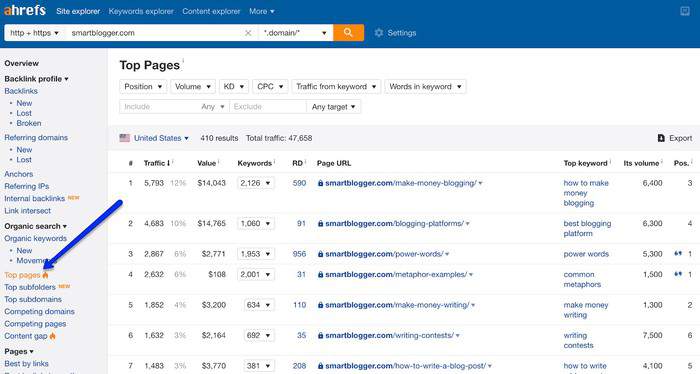700x374 pixels.
Task: Click into the Include filter field
Action: (x=159, y=107)
